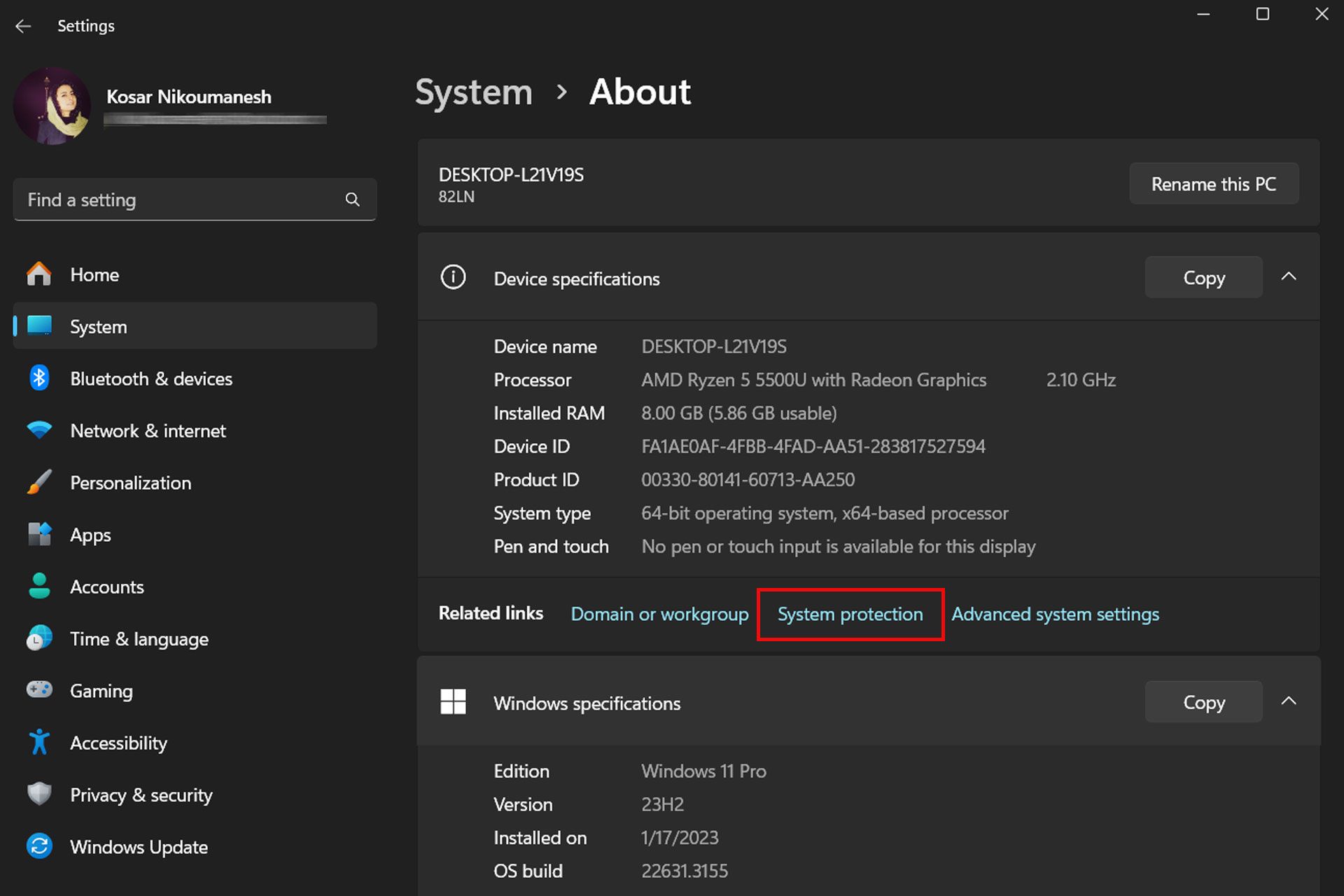Viewport: 1344px width, 896px height.
Task: Open Advanced system settings link
Action: click(1055, 614)
